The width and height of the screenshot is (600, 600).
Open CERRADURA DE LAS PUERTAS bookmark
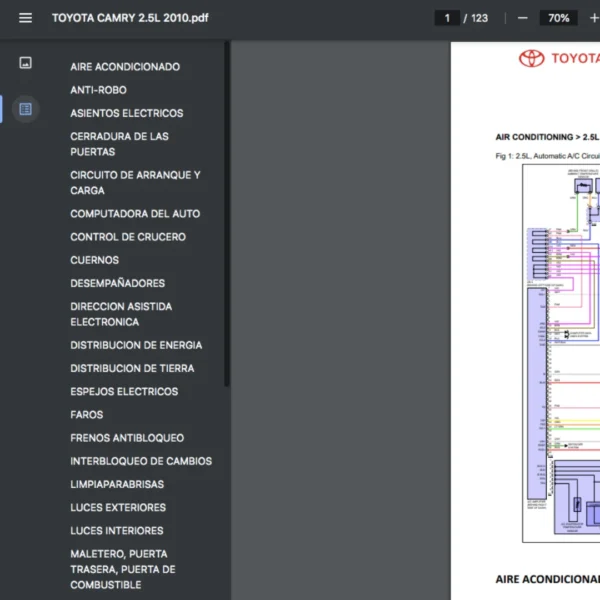pos(119,144)
